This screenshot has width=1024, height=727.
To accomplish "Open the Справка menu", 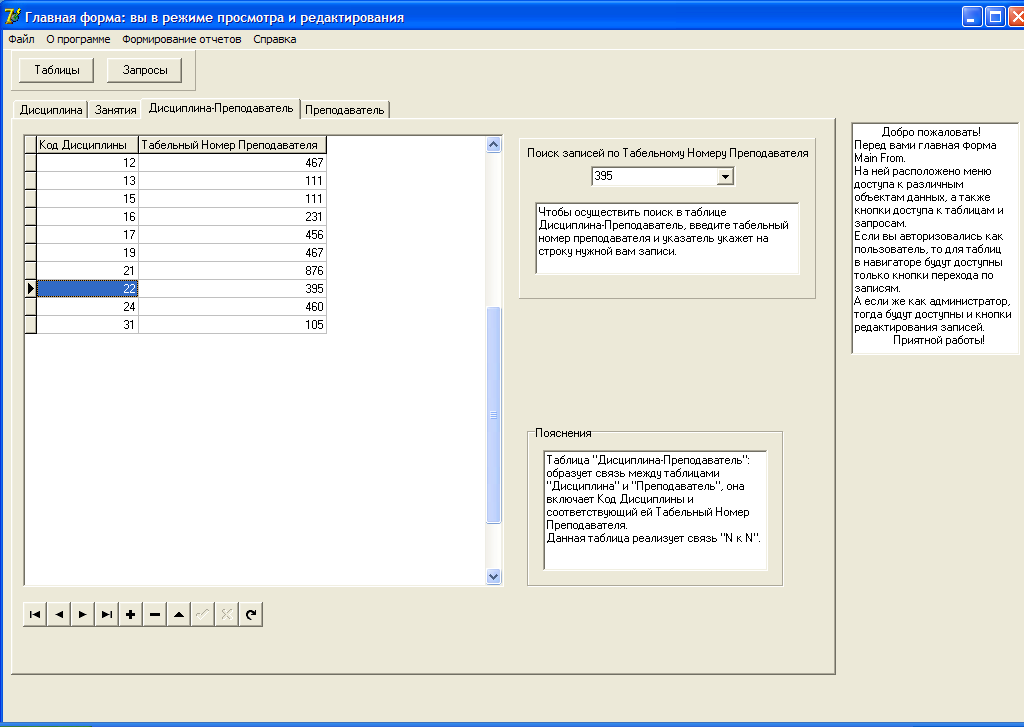I will click(275, 39).
